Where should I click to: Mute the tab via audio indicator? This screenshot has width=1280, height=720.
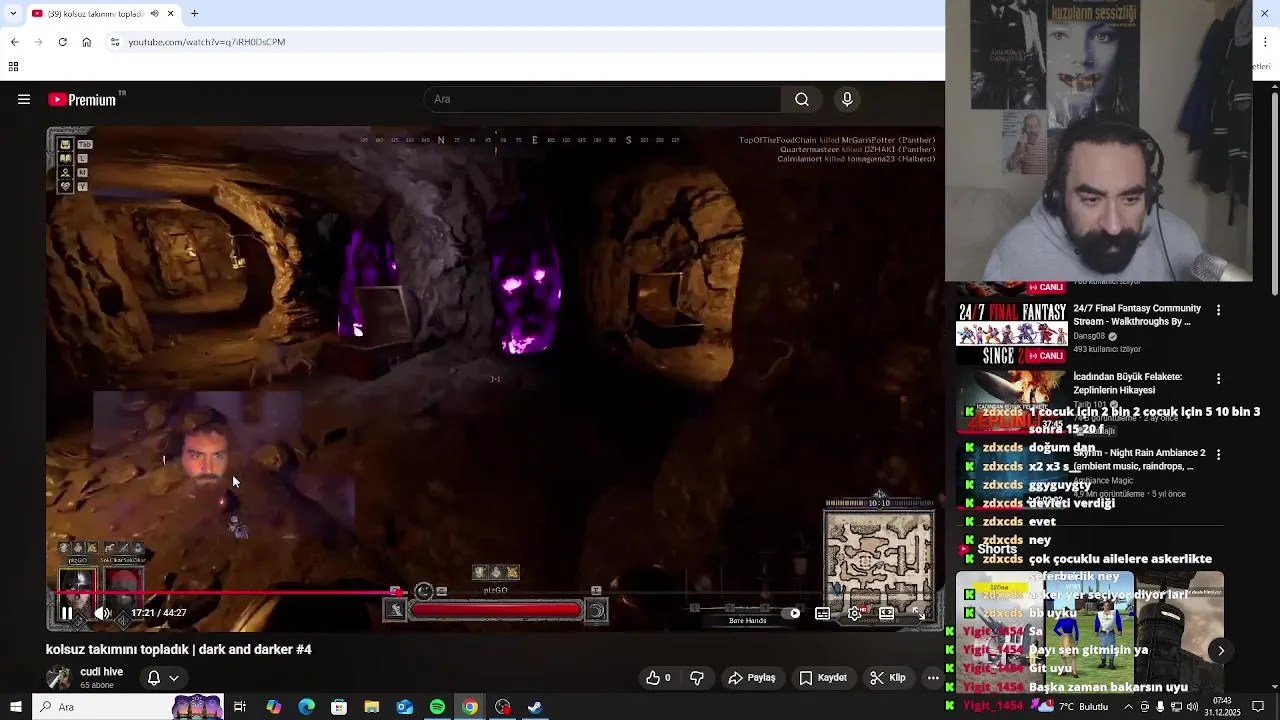pos(154,14)
